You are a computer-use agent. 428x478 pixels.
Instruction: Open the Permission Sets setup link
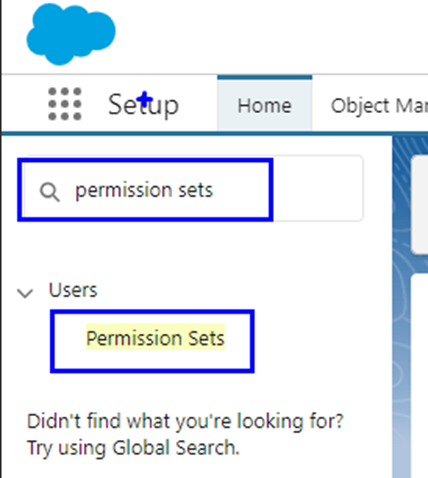tap(155, 338)
